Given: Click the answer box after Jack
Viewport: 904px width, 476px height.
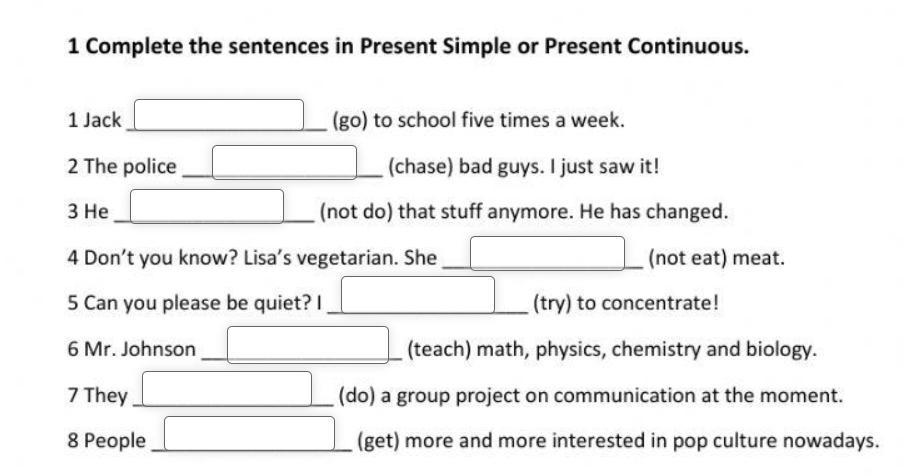Looking at the screenshot, I should pyautogui.click(x=219, y=115).
